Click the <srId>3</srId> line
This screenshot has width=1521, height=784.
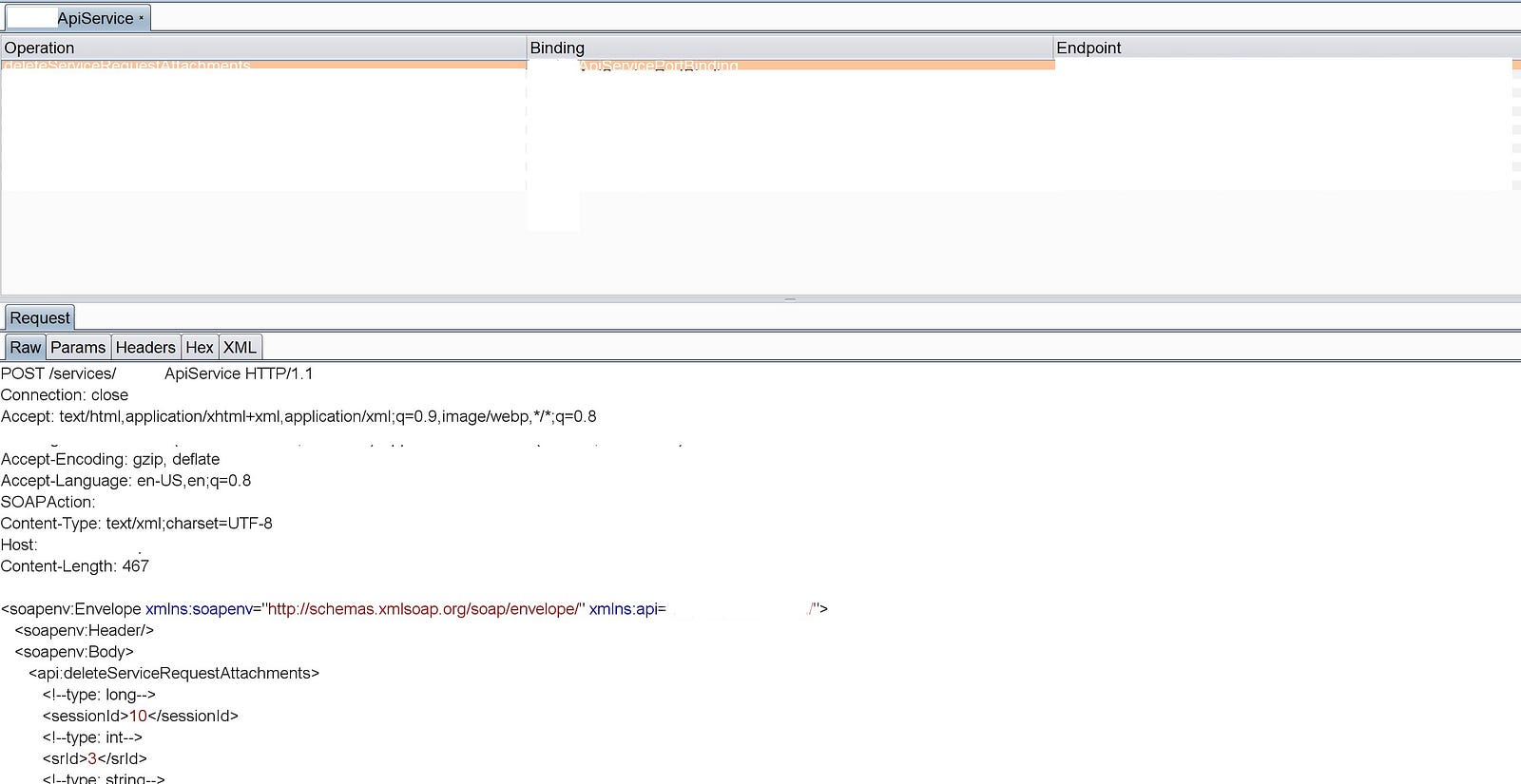[x=94, y=758]
